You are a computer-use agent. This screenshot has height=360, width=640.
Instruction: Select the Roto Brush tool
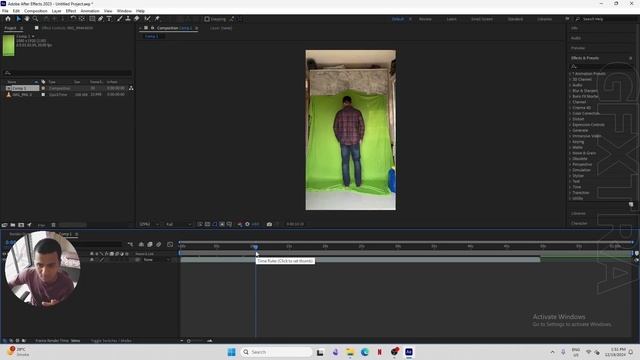pos(147,19)
